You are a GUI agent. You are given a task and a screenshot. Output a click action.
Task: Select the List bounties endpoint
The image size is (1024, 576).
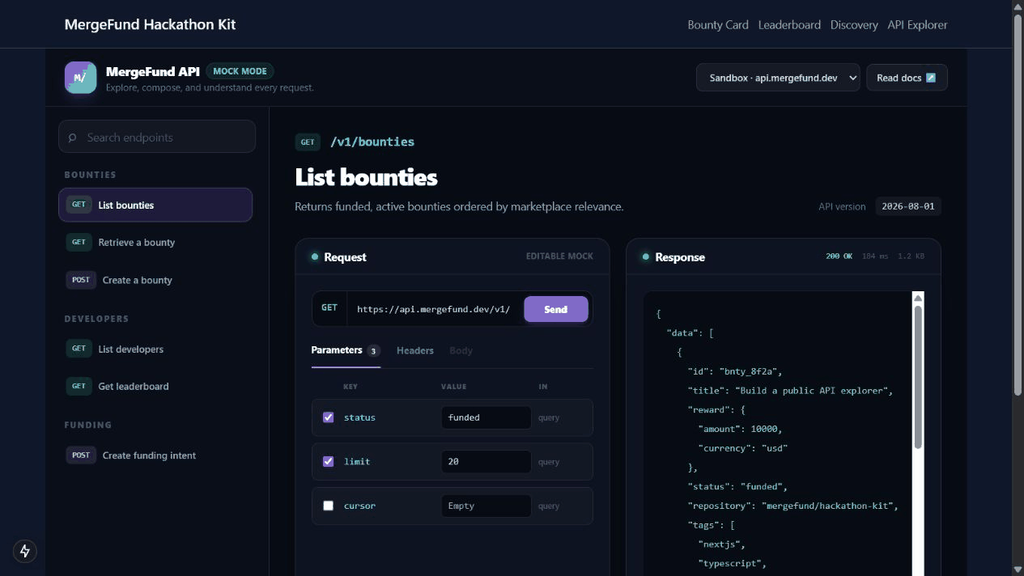(155, 205)
